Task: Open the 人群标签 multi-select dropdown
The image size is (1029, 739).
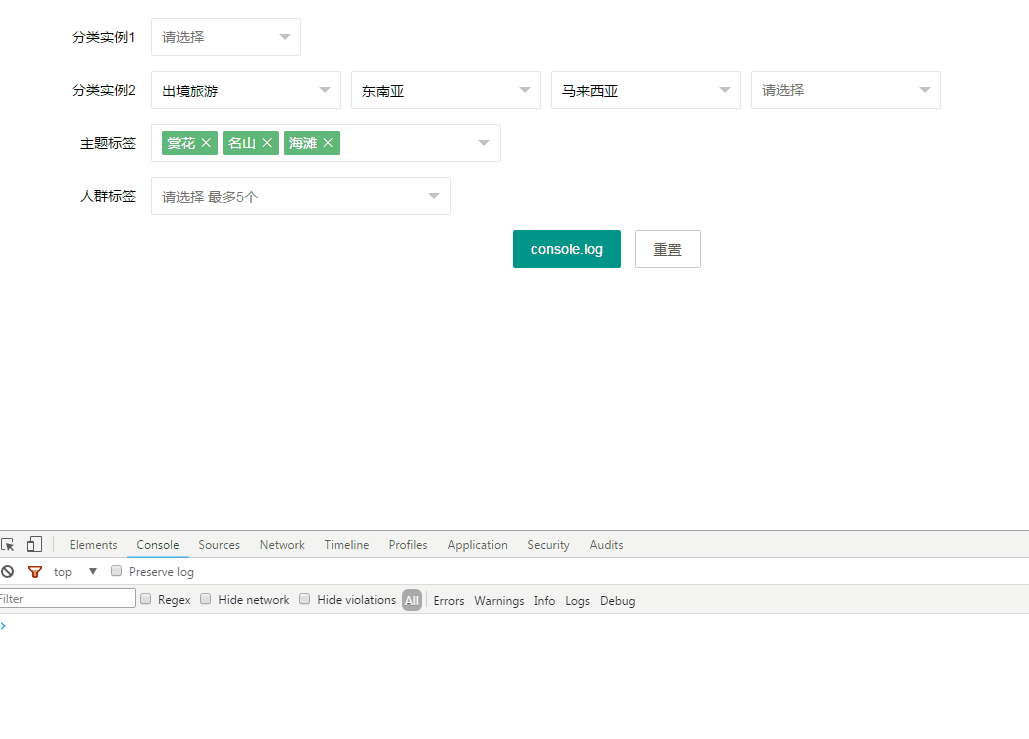Action: [300, 196]
